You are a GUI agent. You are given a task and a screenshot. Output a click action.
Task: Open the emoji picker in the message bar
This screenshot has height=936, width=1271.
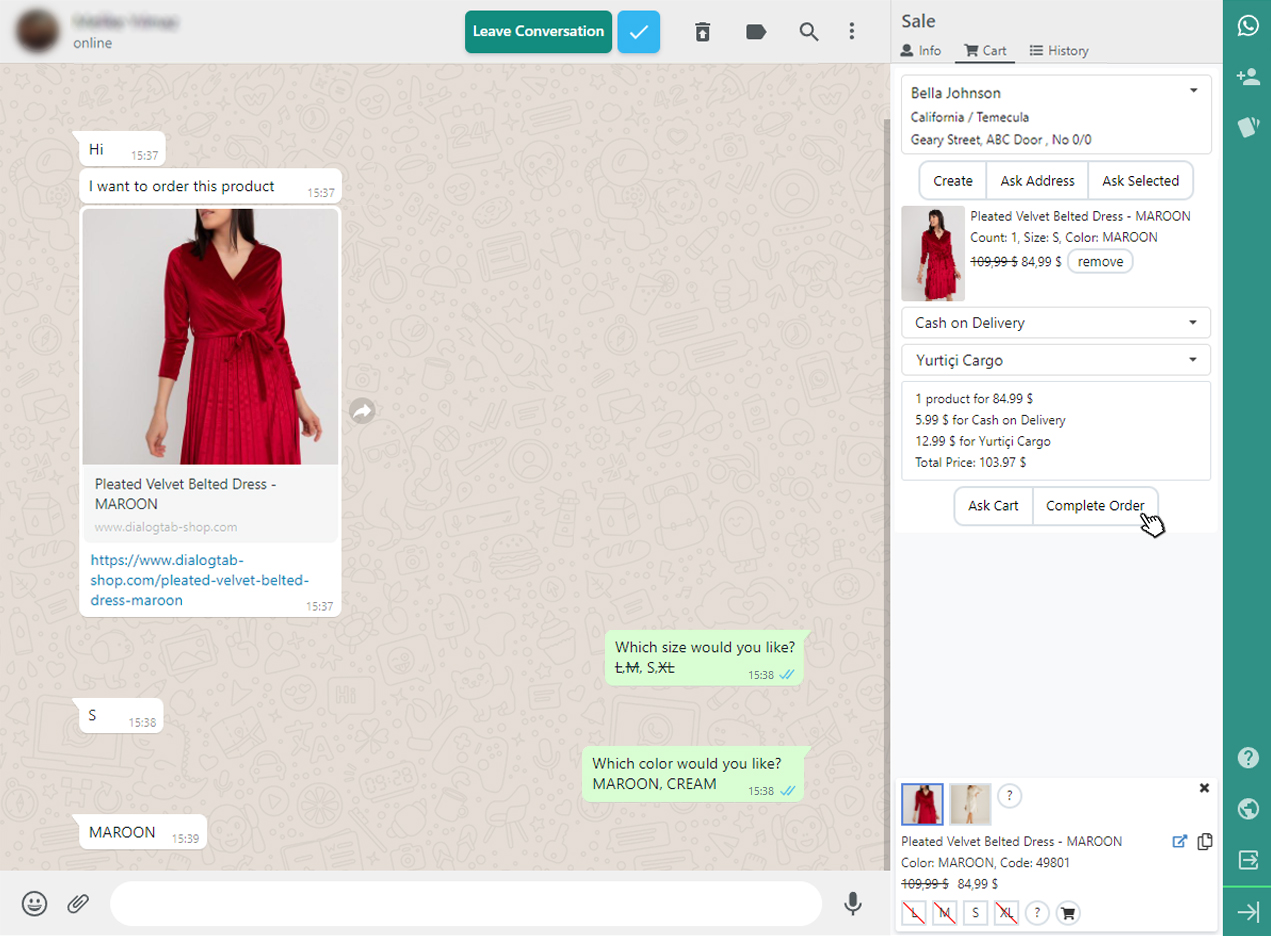pos(34,903)
